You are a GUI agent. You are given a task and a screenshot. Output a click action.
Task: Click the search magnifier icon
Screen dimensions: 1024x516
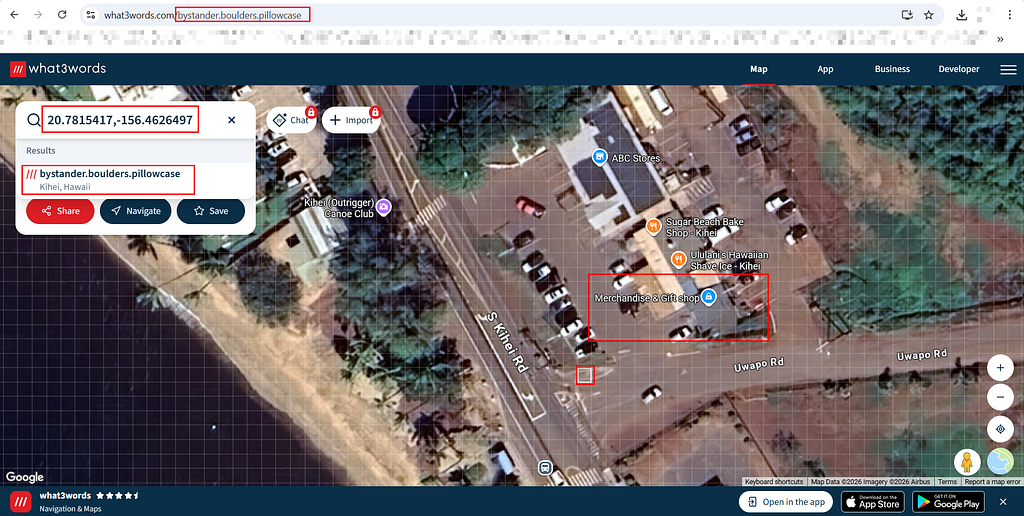point(33,120)
